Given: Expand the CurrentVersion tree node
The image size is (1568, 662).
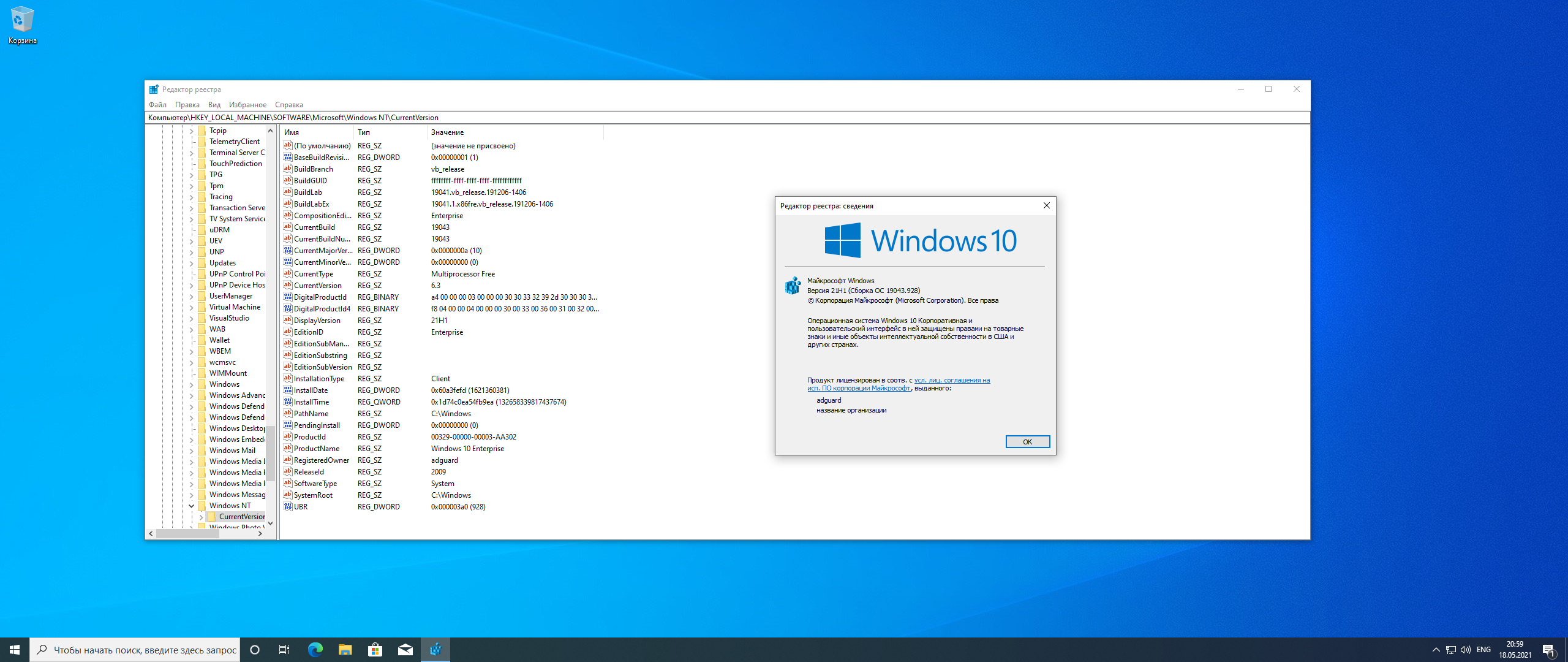Looking at the screenshot, I should coord(201,517).
